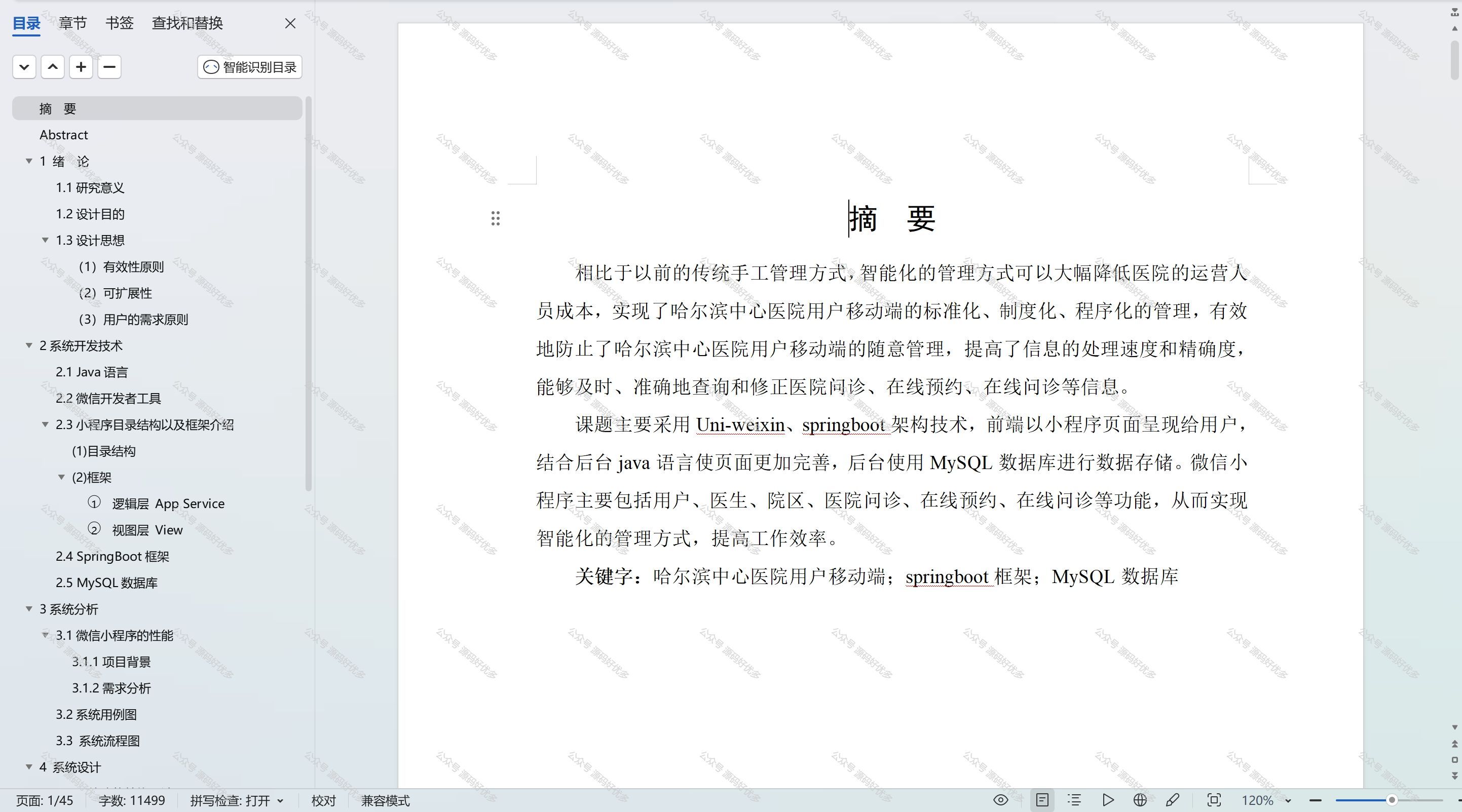Close the navigation pane
This screenshot has height=812, width=1462.
290,23
